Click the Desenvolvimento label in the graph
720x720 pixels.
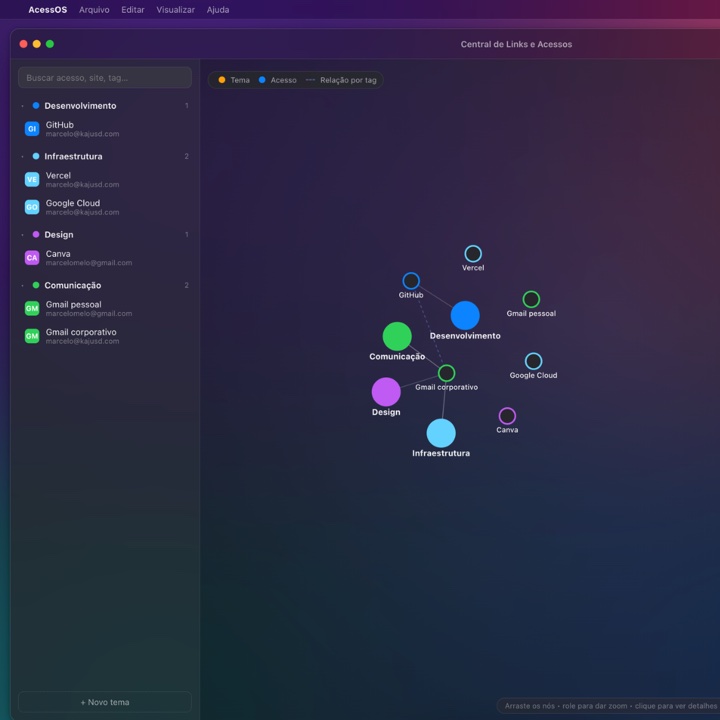465,336
